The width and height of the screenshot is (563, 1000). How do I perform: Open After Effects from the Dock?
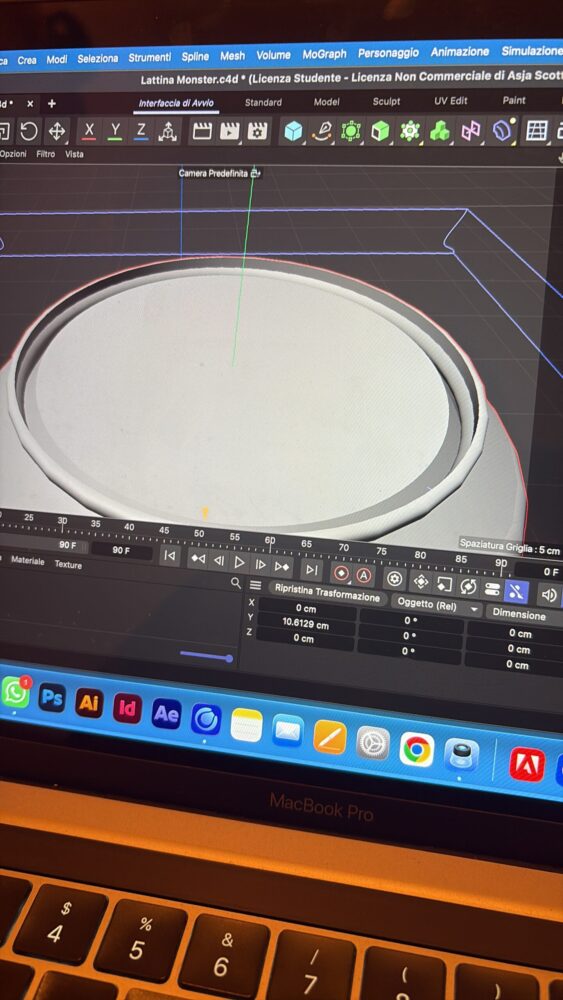pyautogui.click(x=166, y=714)
